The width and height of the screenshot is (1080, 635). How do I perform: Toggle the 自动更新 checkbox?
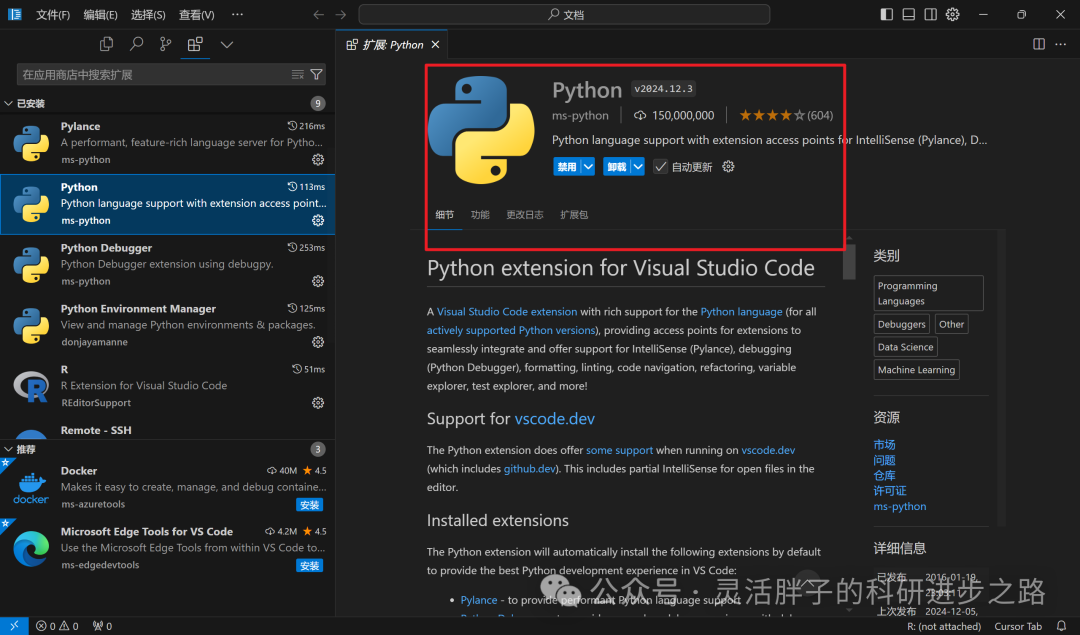click(x=660, y=167)
